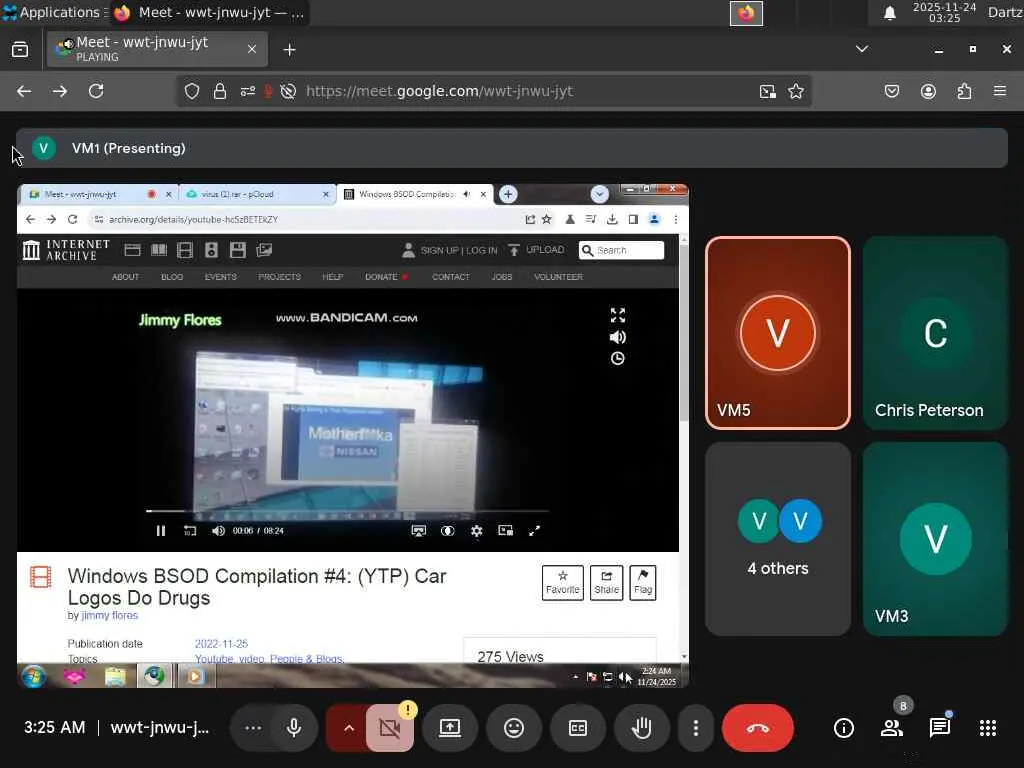
Task: Turn on the camera with warning badge
Action: pos(390,728)
